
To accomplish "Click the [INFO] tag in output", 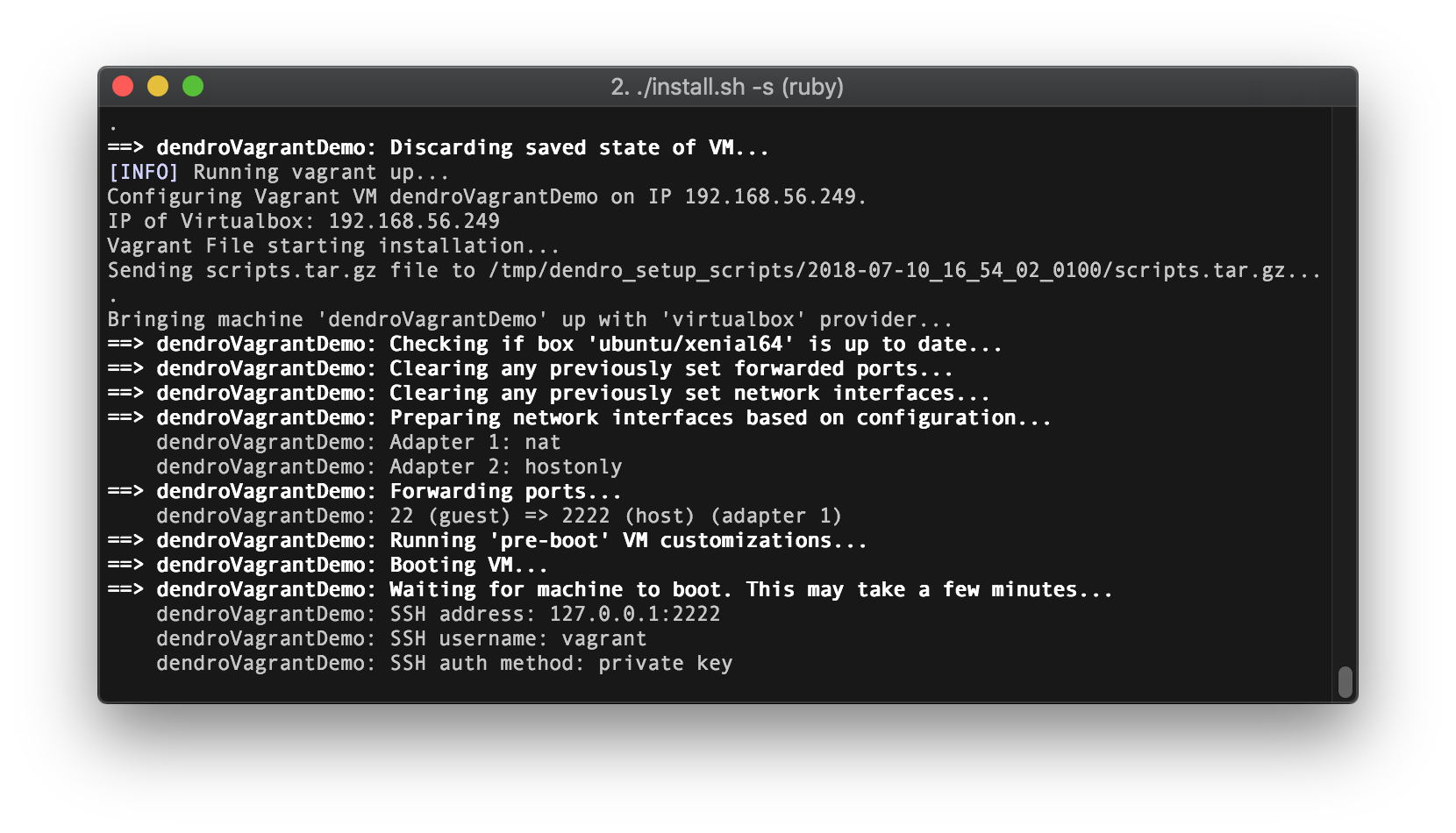I will coord(143,173).
